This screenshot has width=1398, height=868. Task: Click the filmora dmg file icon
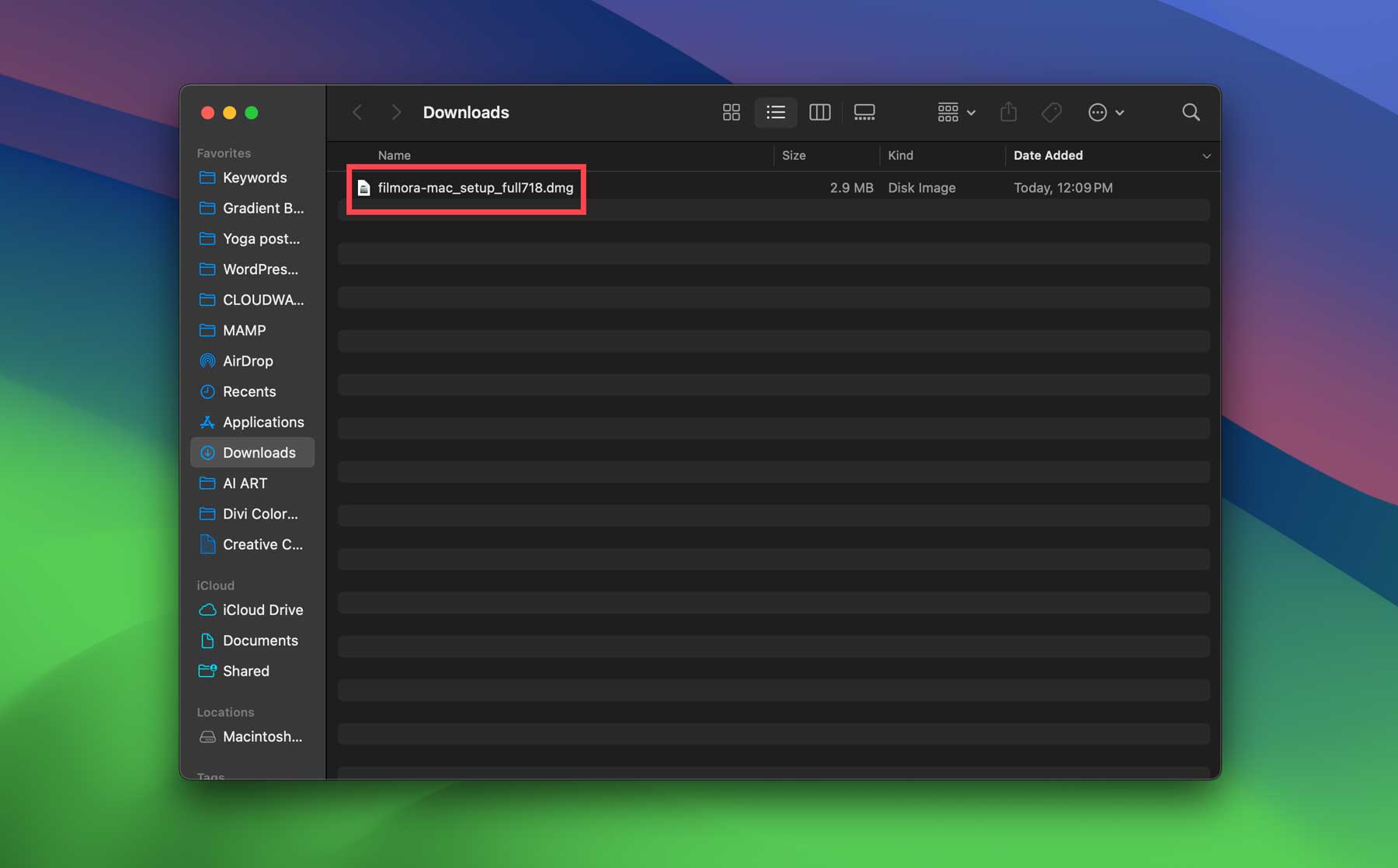(363, 188)
